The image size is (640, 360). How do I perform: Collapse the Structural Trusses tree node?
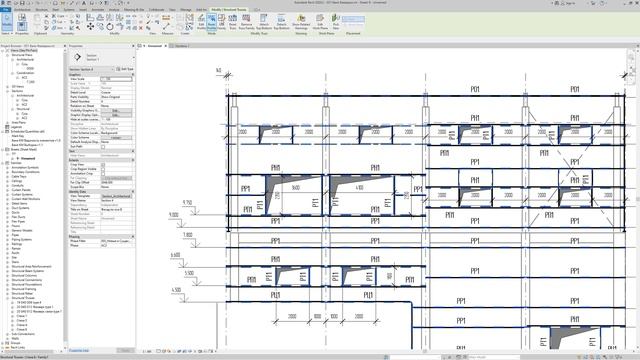point(7,298)
